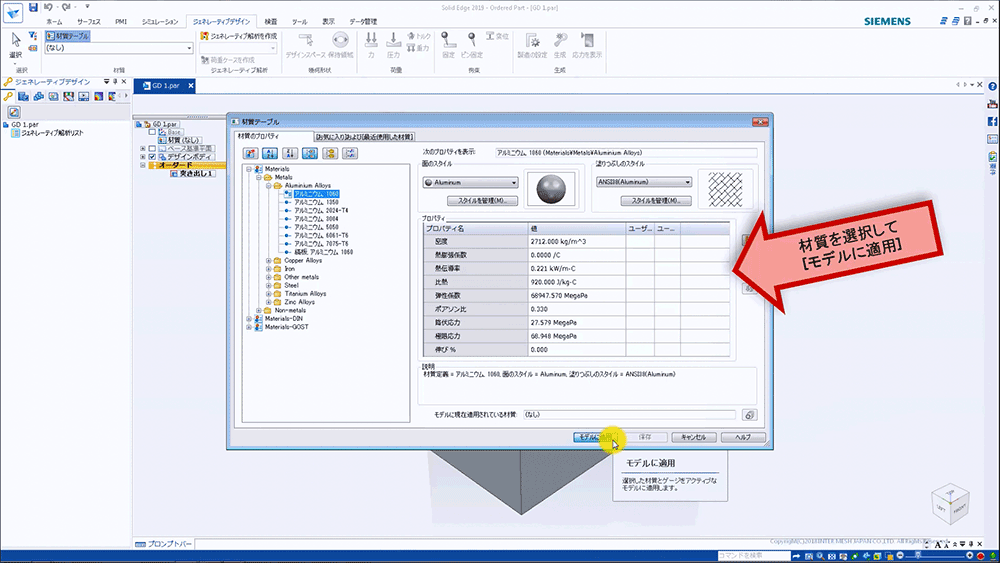Click the 製造の設定 icon
This screenshot has height=563, width=1000.
pyautogui.click(x=533, y=45)
